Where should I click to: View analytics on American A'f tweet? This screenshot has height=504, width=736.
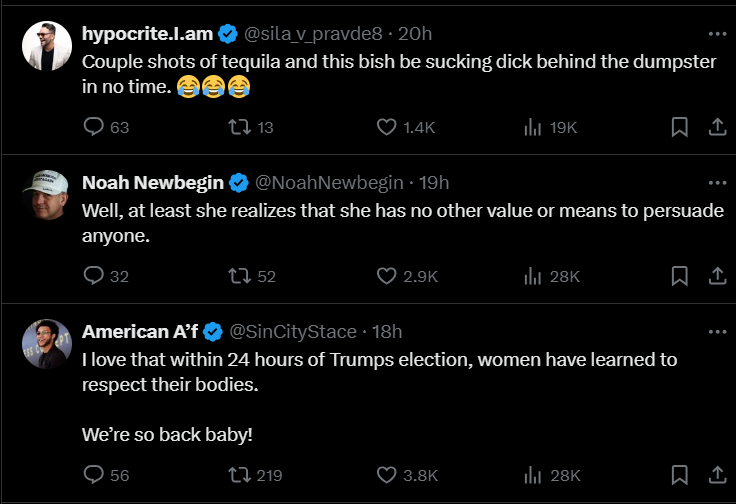(x=534, y=475)
